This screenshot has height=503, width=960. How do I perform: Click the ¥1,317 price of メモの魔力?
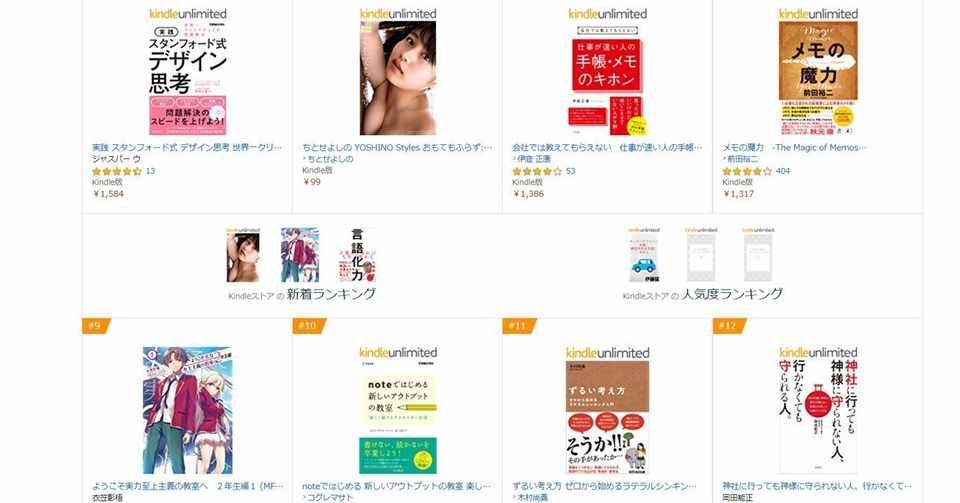click(738, 193)
